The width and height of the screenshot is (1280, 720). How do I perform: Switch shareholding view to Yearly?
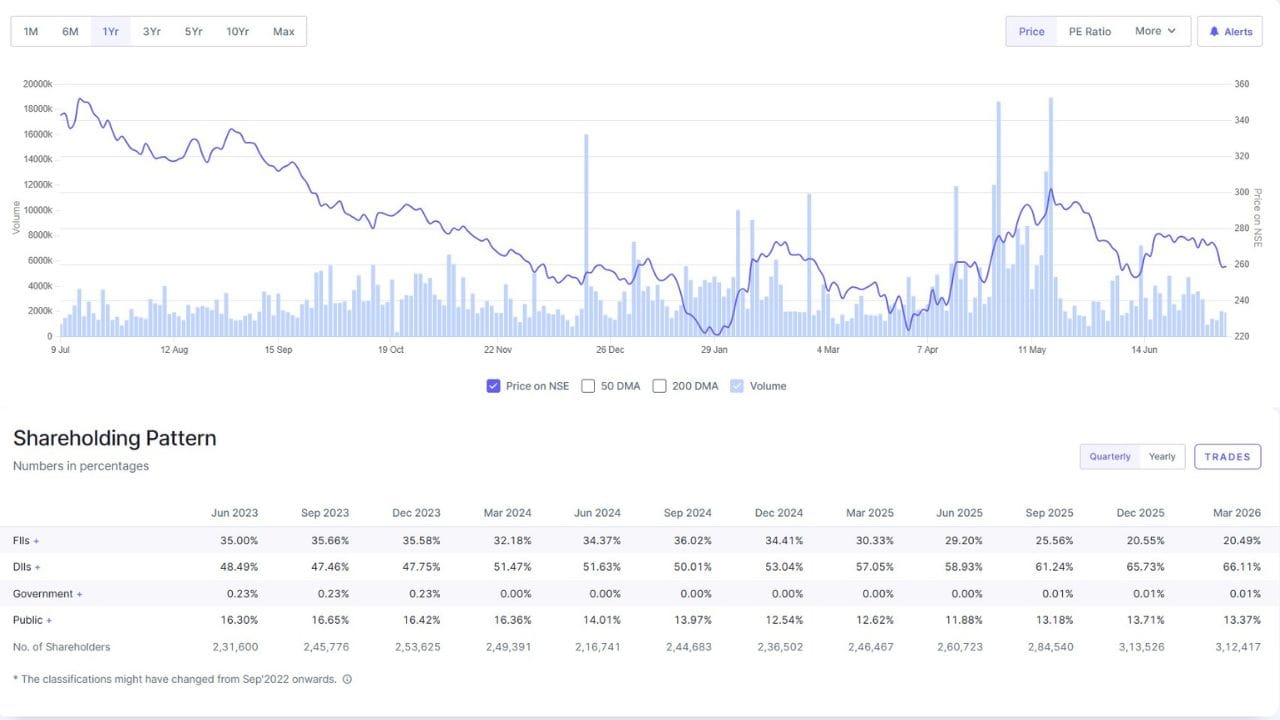(1162, 457)
